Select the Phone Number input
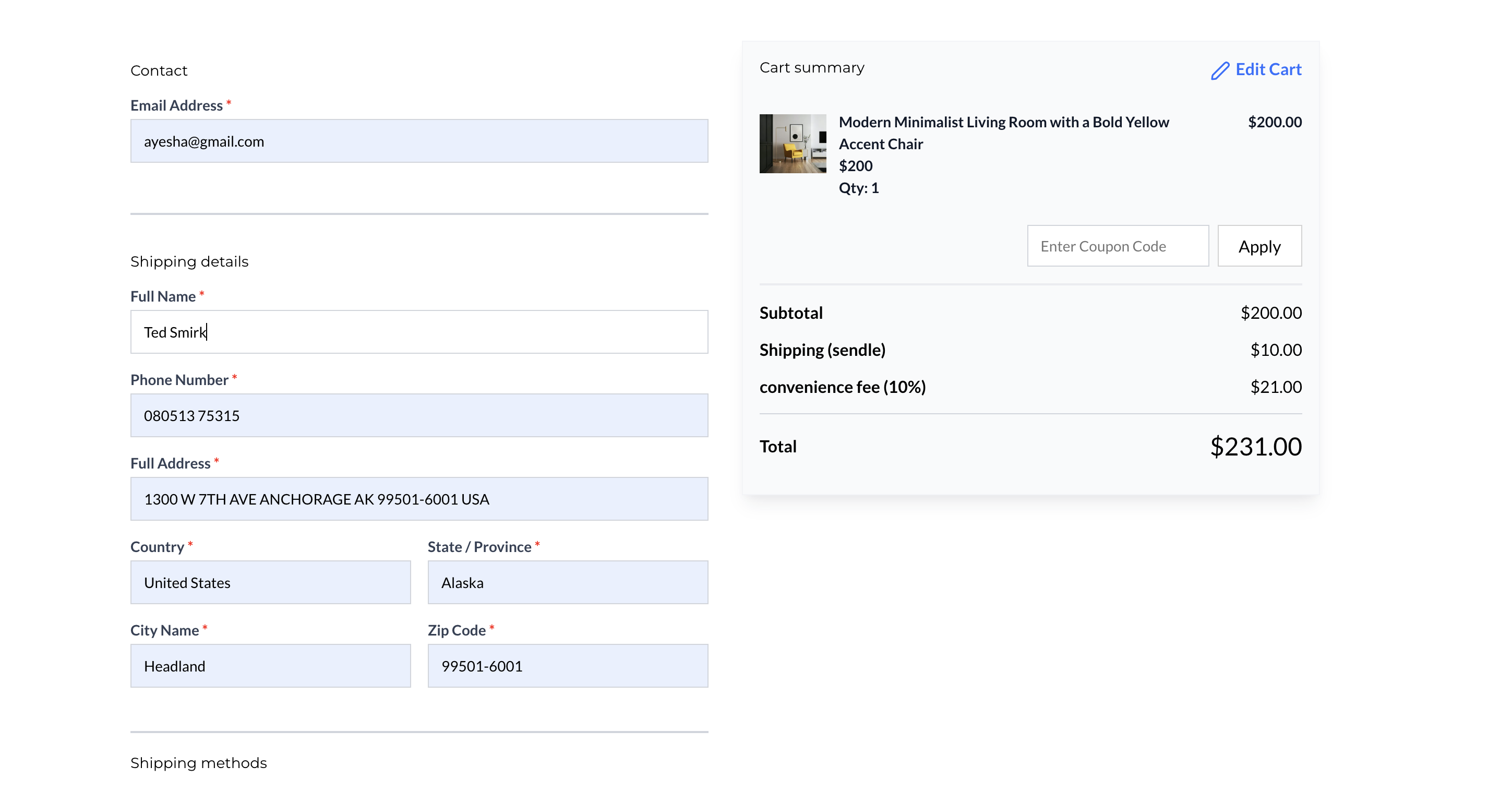This screenshot has height=791, width=1512. (418, 415)
